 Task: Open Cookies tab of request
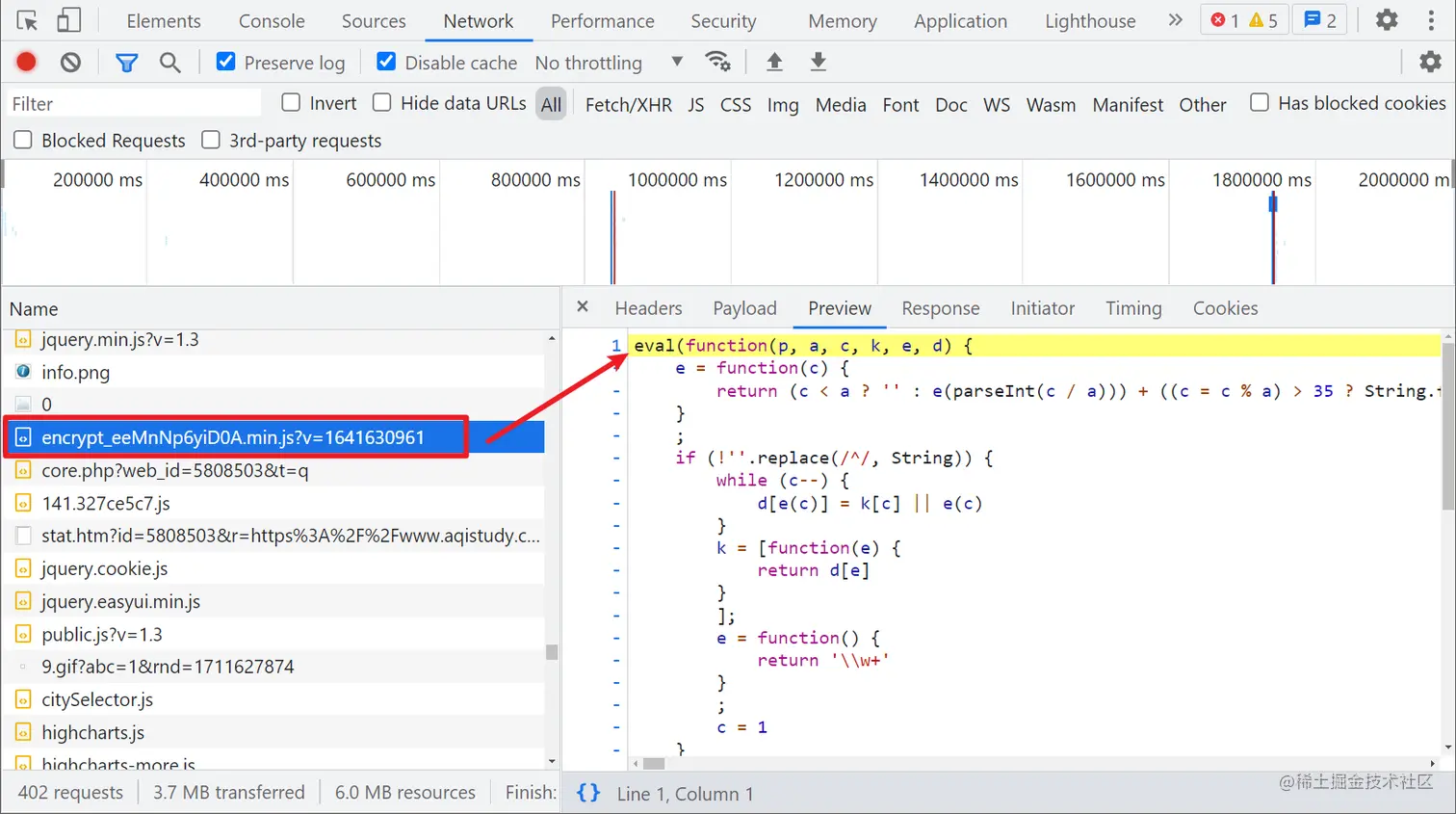1226,308
